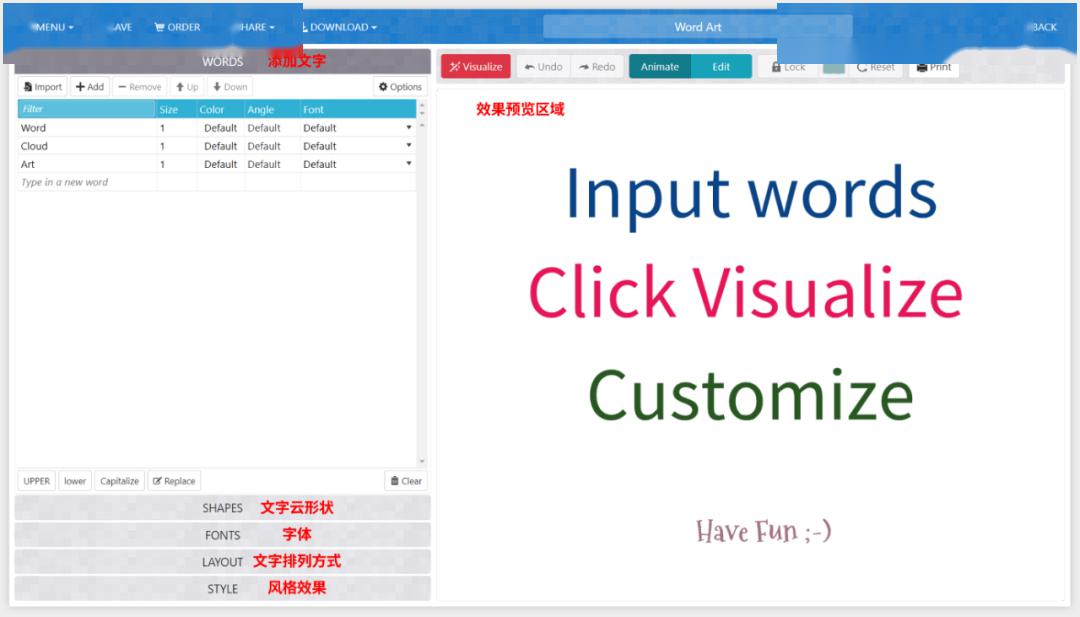Edit the Word Art title field

tap(697, 27)
